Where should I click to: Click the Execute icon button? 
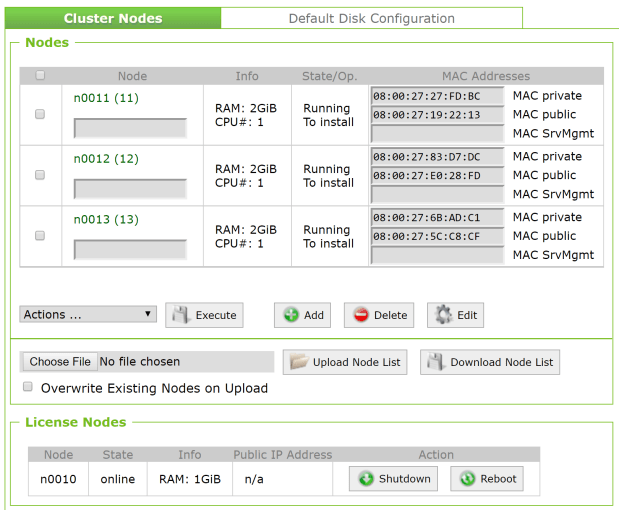(205, 315)
